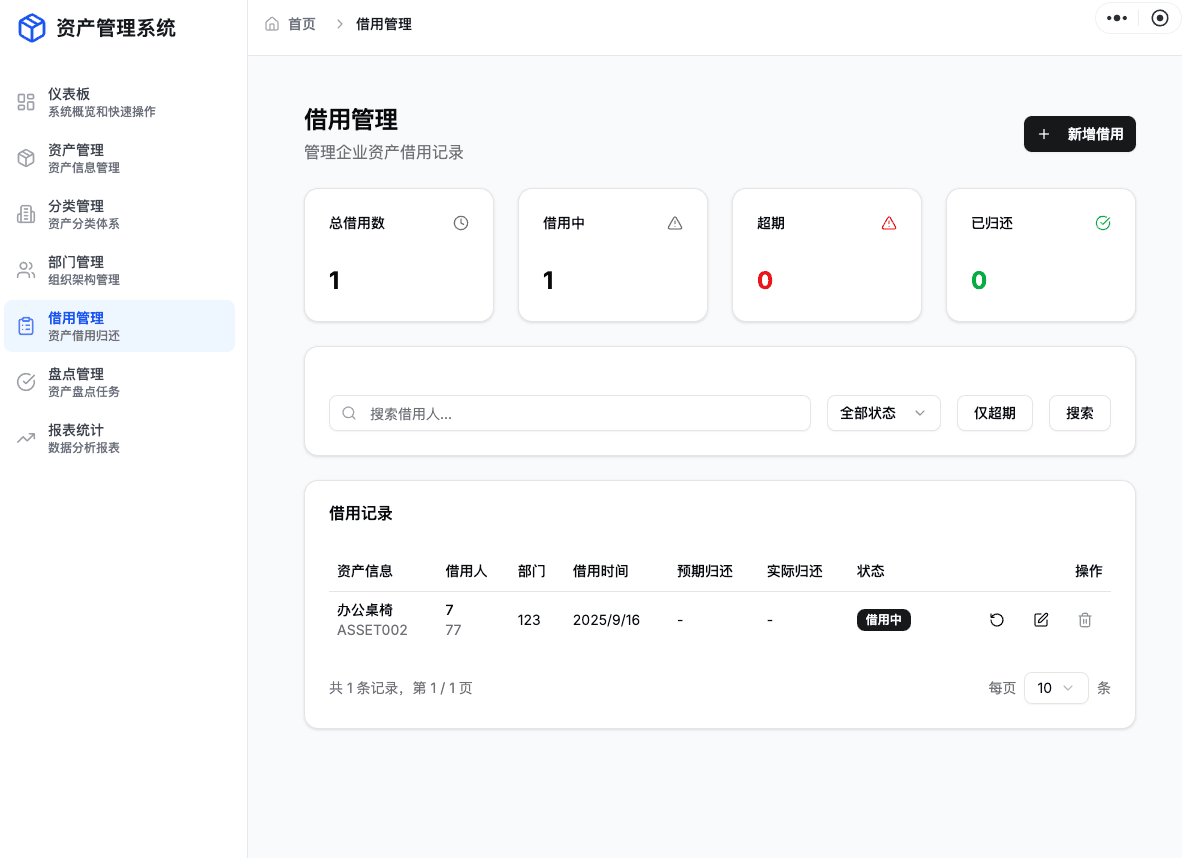This screenshot has width=1182, height=858.
Task: Click the trash delete icon for ASSET002
Action: 1085,620
